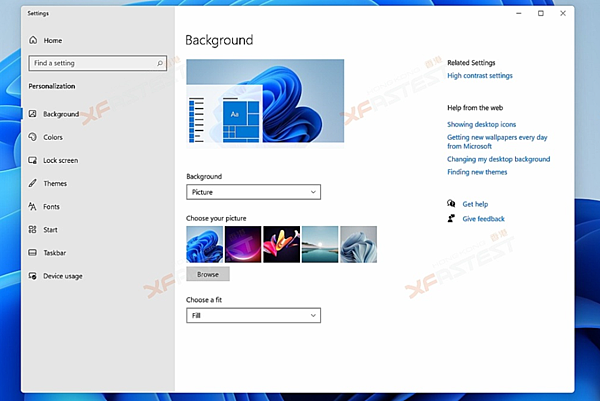Open the Choose a fit dropdown
This screenshot has height=401, width=600.
[x=253, y=315]
